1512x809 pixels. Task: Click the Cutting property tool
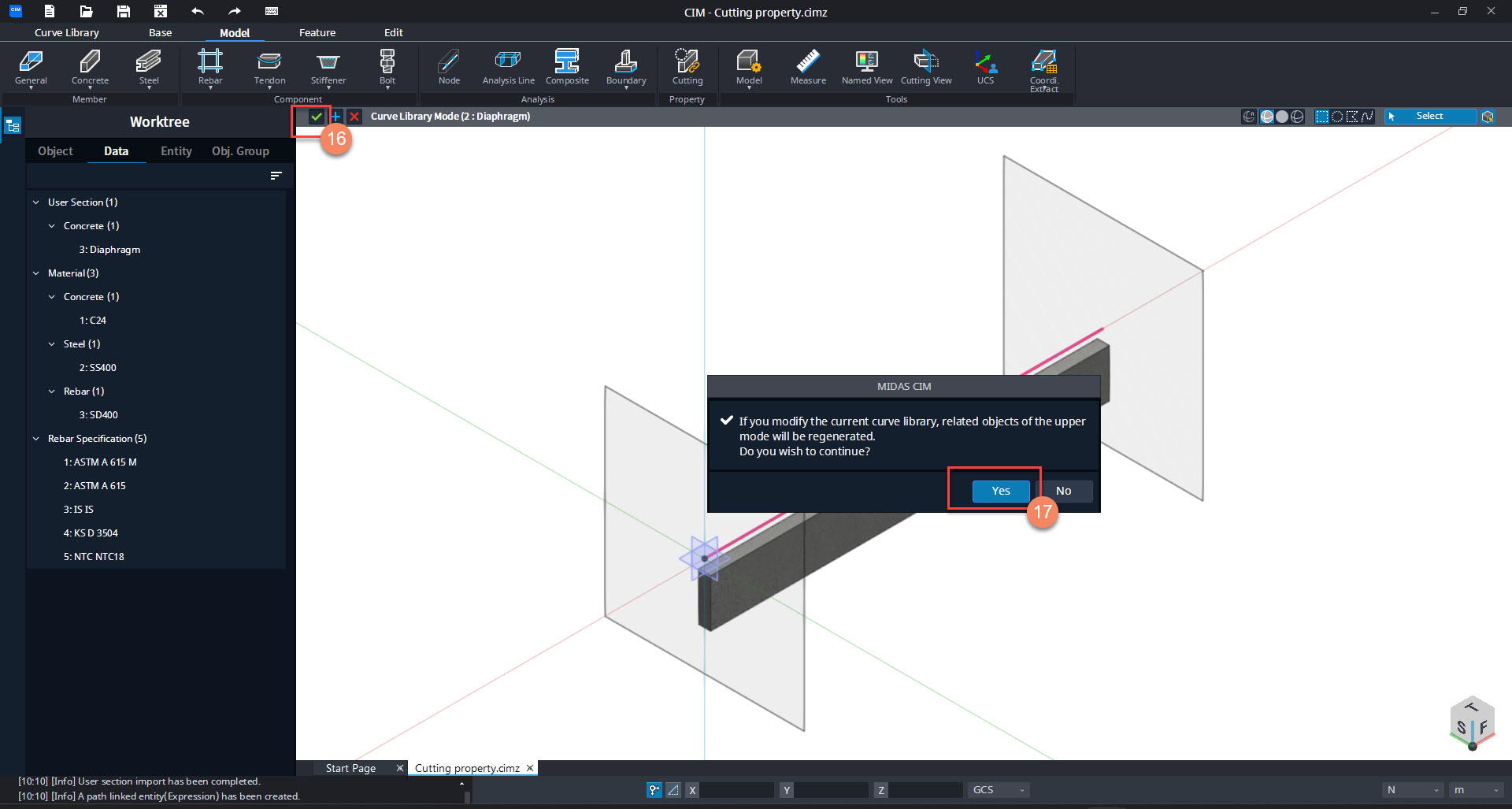687,68
